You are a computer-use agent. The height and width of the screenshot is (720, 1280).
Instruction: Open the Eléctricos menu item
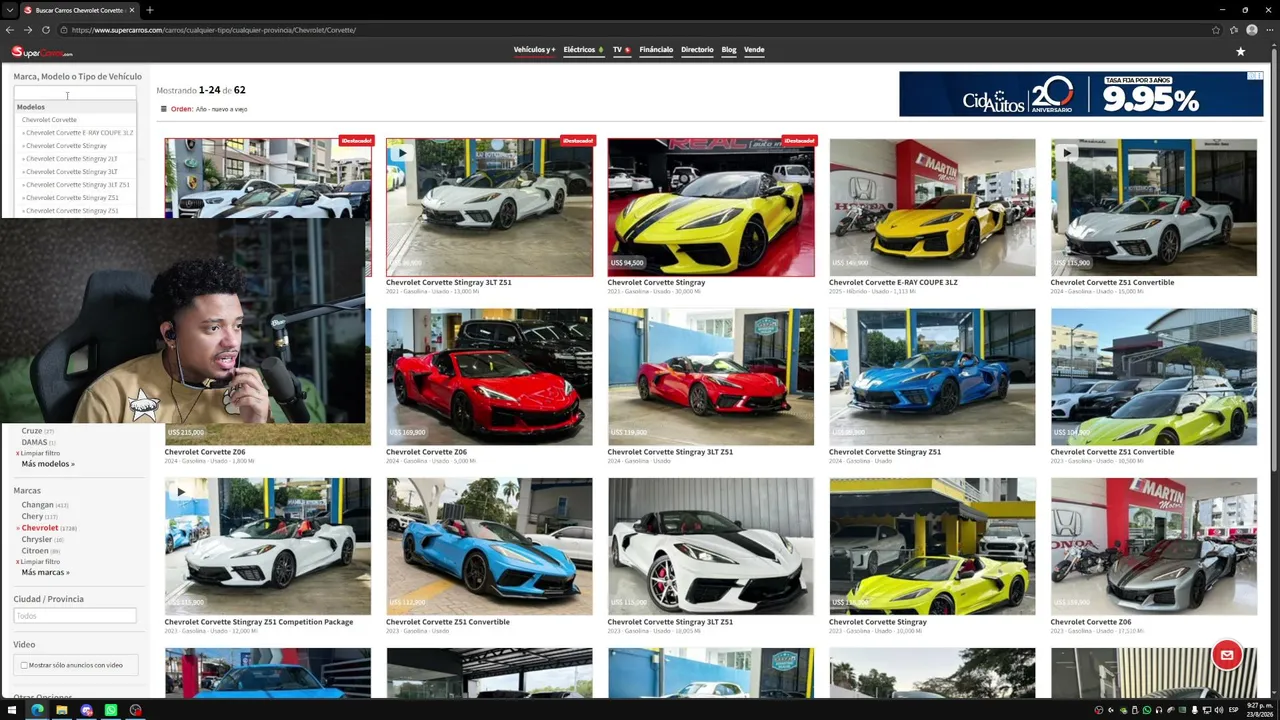(583, 50)
